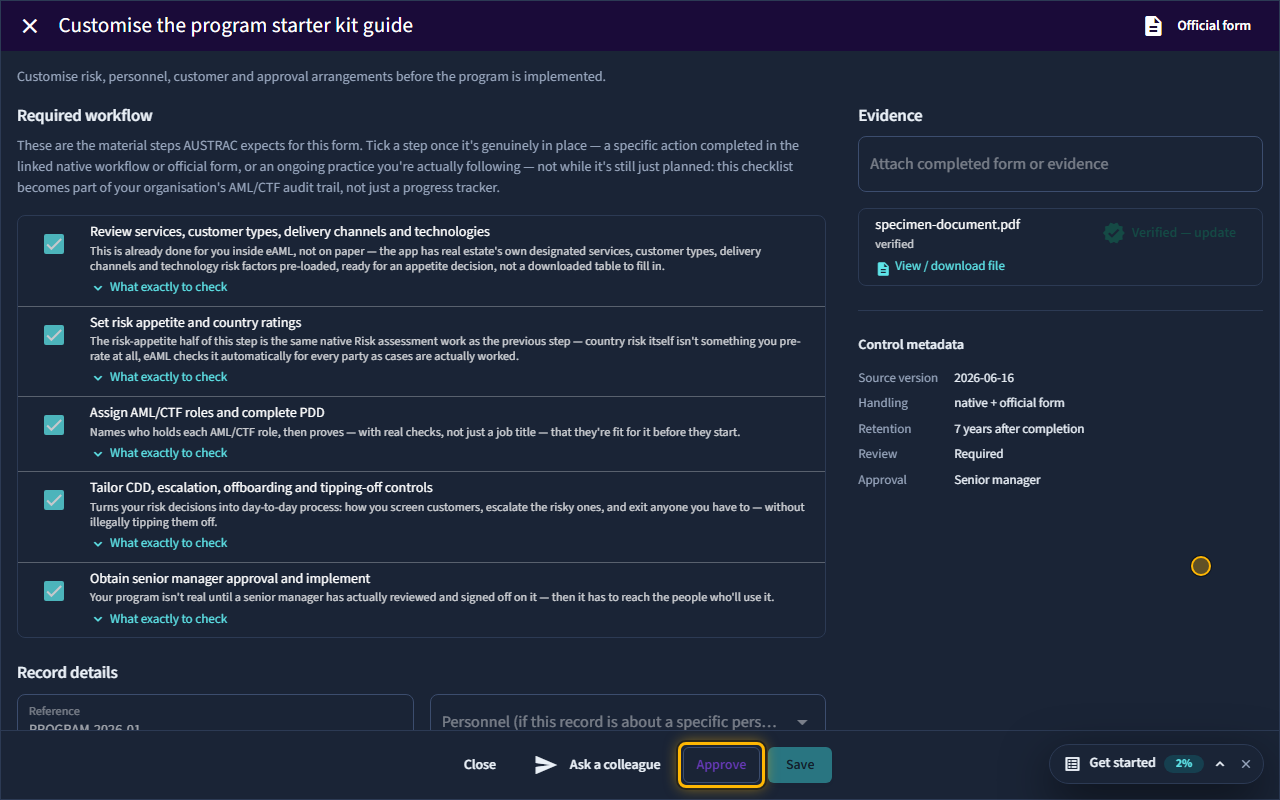Click the 2% progress indicator in Get started
This screenshot has width=1280, height=800.
[1184, 763]
